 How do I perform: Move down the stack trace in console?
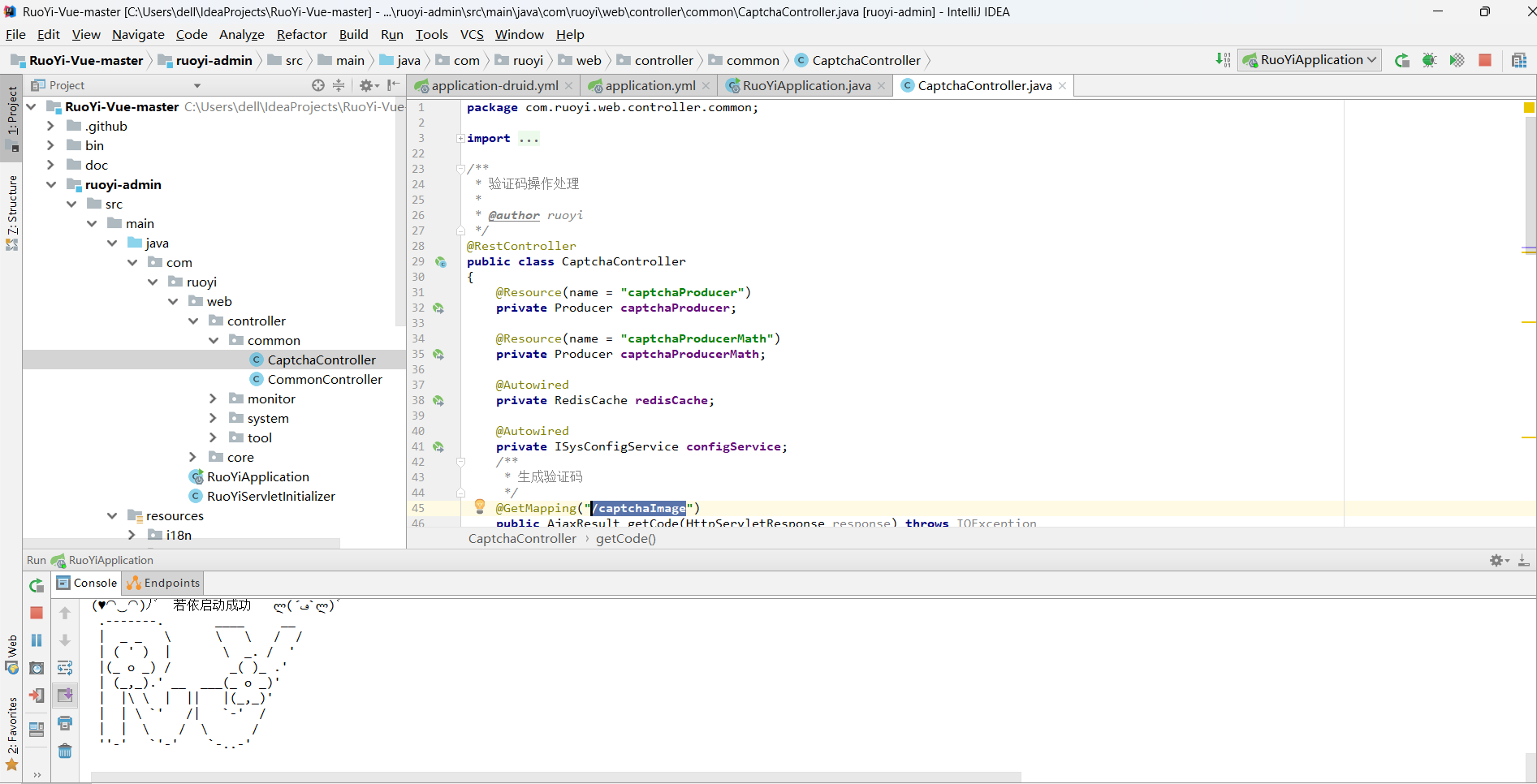[65, 641]
